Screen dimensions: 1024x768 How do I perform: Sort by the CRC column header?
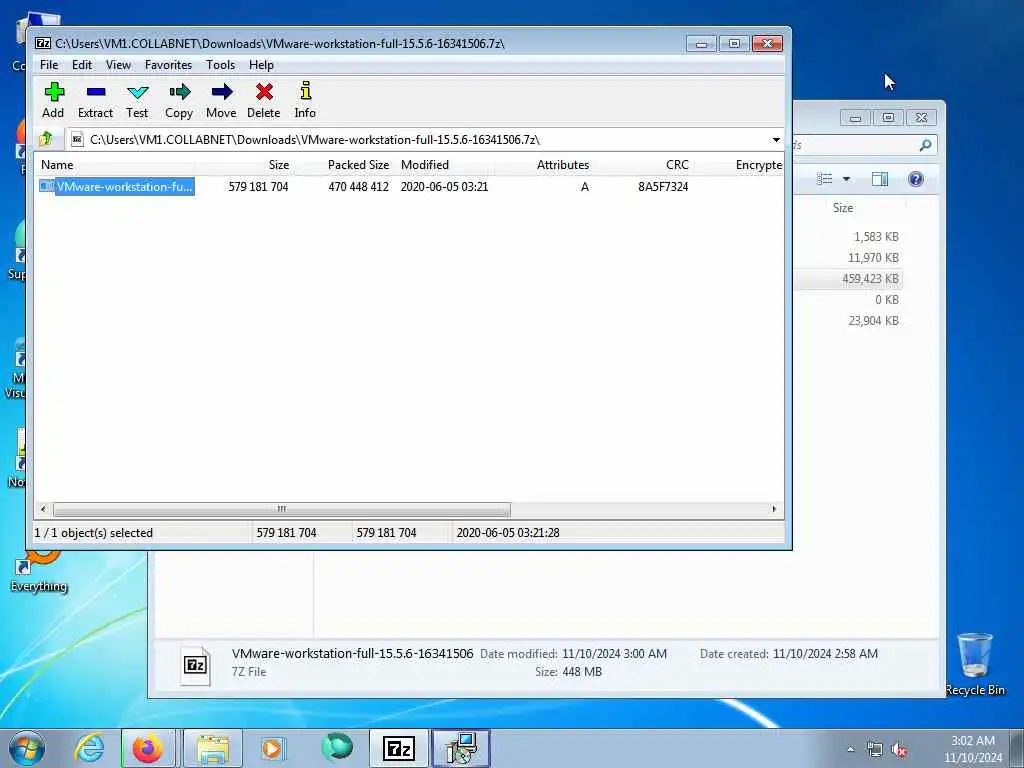click(643, 165)
